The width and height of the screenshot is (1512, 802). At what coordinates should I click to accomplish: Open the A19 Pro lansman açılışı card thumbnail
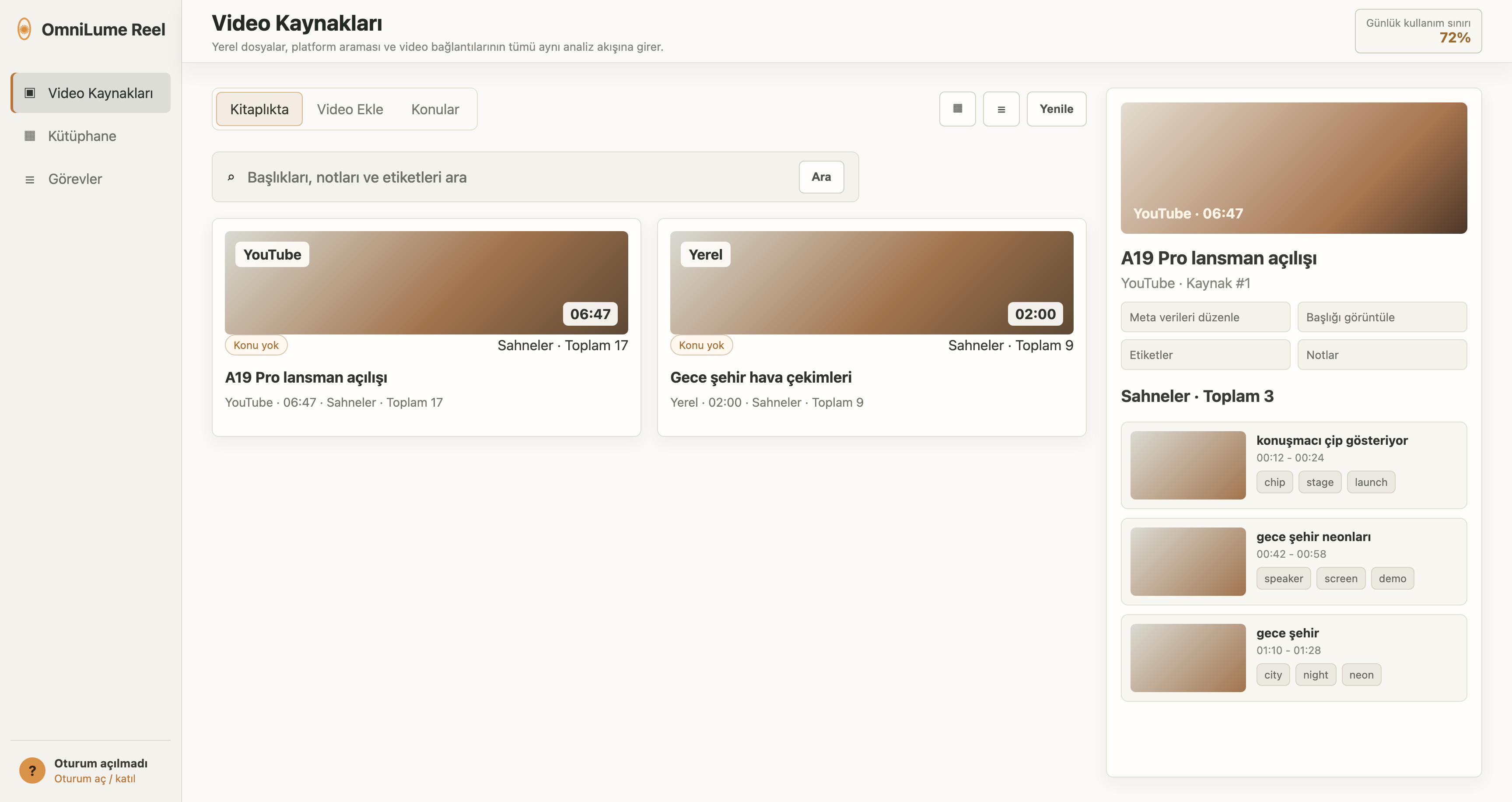tap(426, 282)
